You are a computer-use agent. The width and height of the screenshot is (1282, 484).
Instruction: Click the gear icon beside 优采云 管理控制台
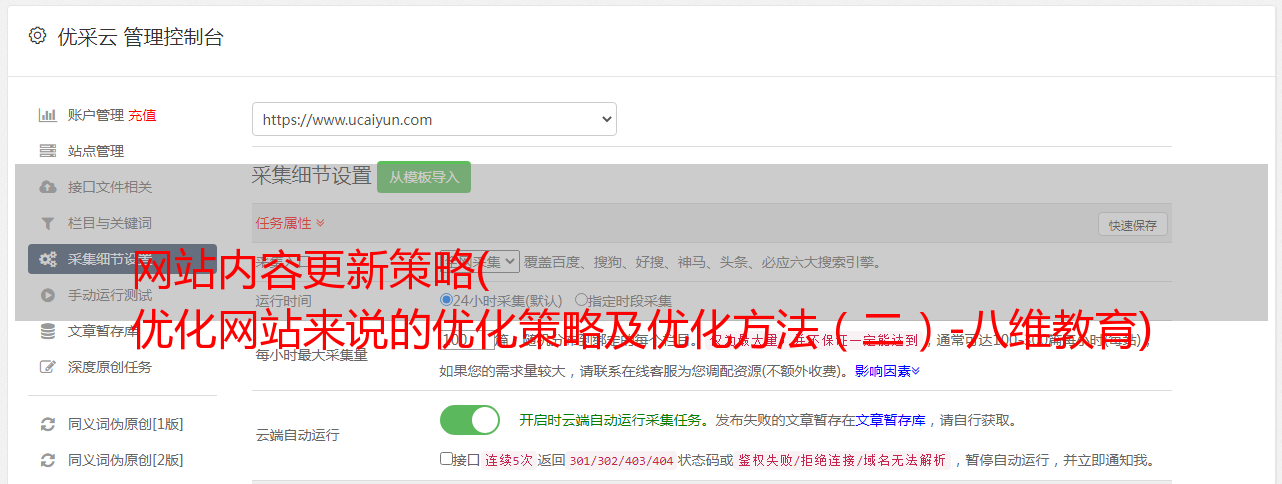37,36
